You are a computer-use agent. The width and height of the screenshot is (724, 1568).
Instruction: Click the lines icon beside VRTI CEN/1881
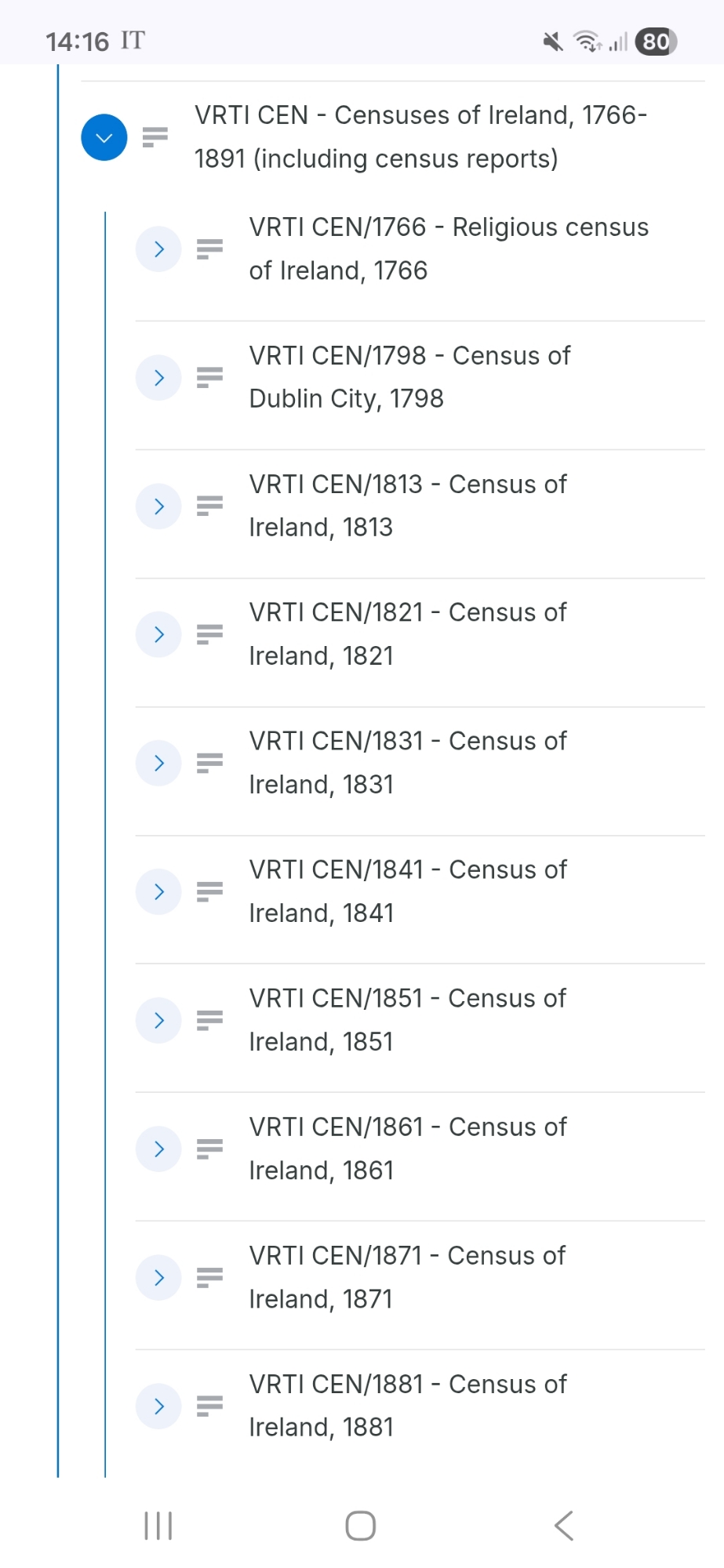click(209, 1406)
